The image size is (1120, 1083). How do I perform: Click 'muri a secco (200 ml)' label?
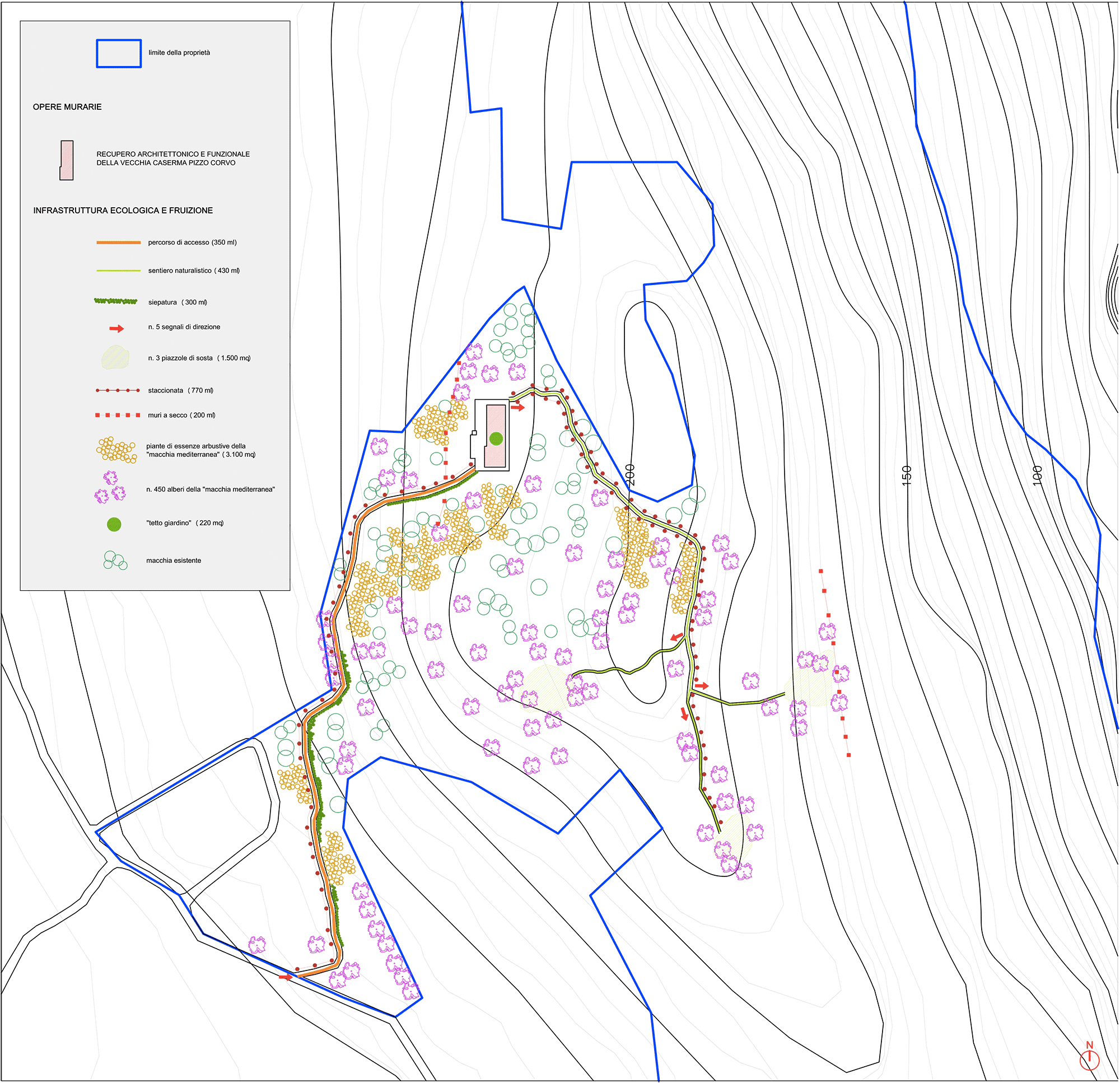[181, 416]
